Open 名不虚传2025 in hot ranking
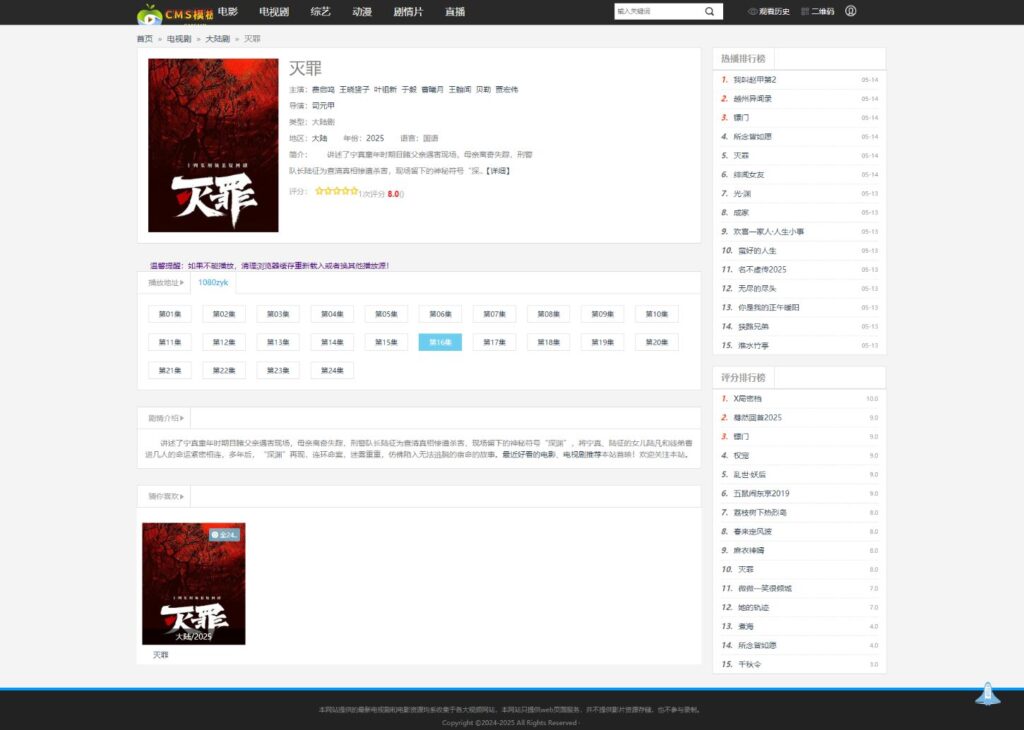The image size is (1024, 730). click(762, 269)
